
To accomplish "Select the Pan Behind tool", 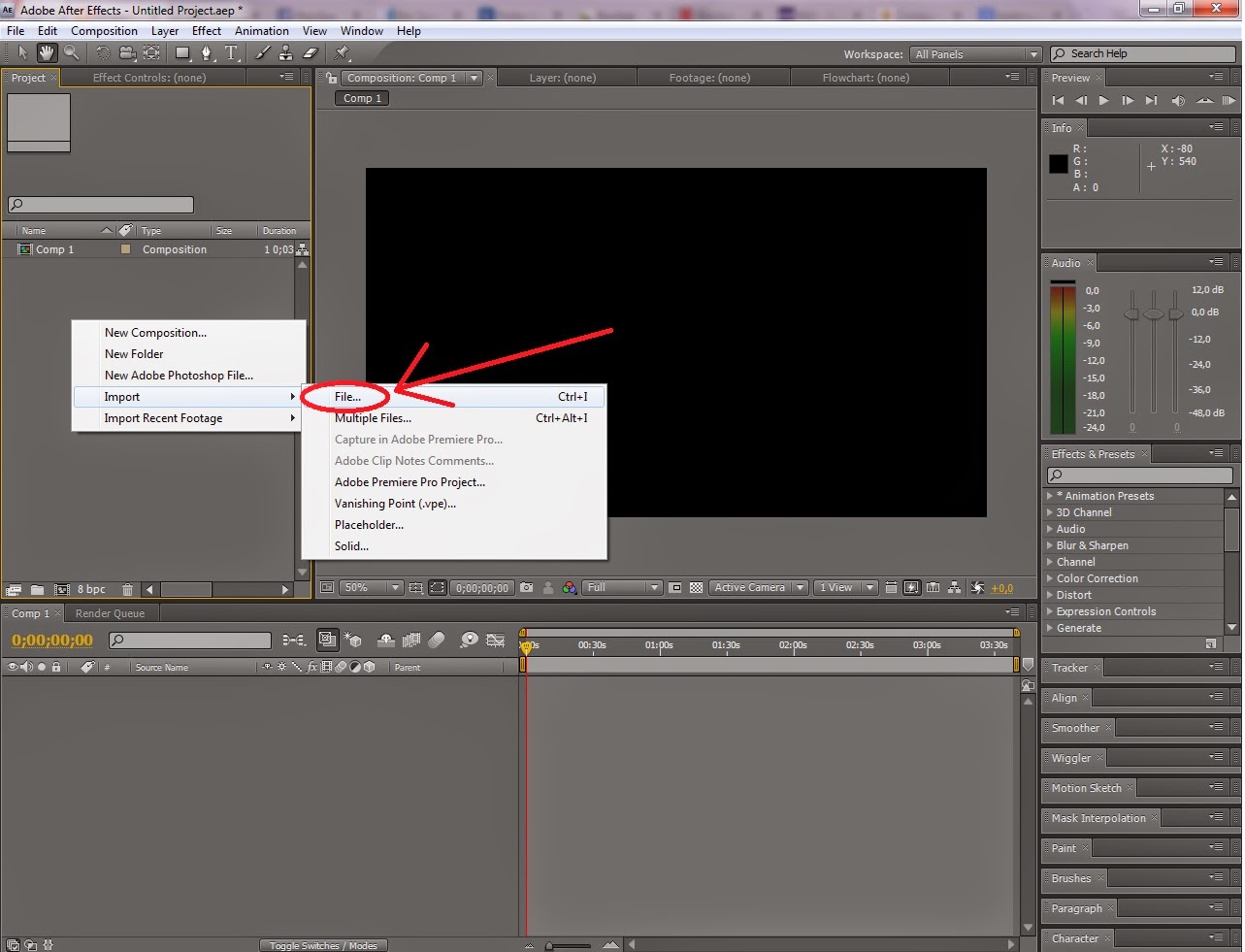I will click(151, 53).
